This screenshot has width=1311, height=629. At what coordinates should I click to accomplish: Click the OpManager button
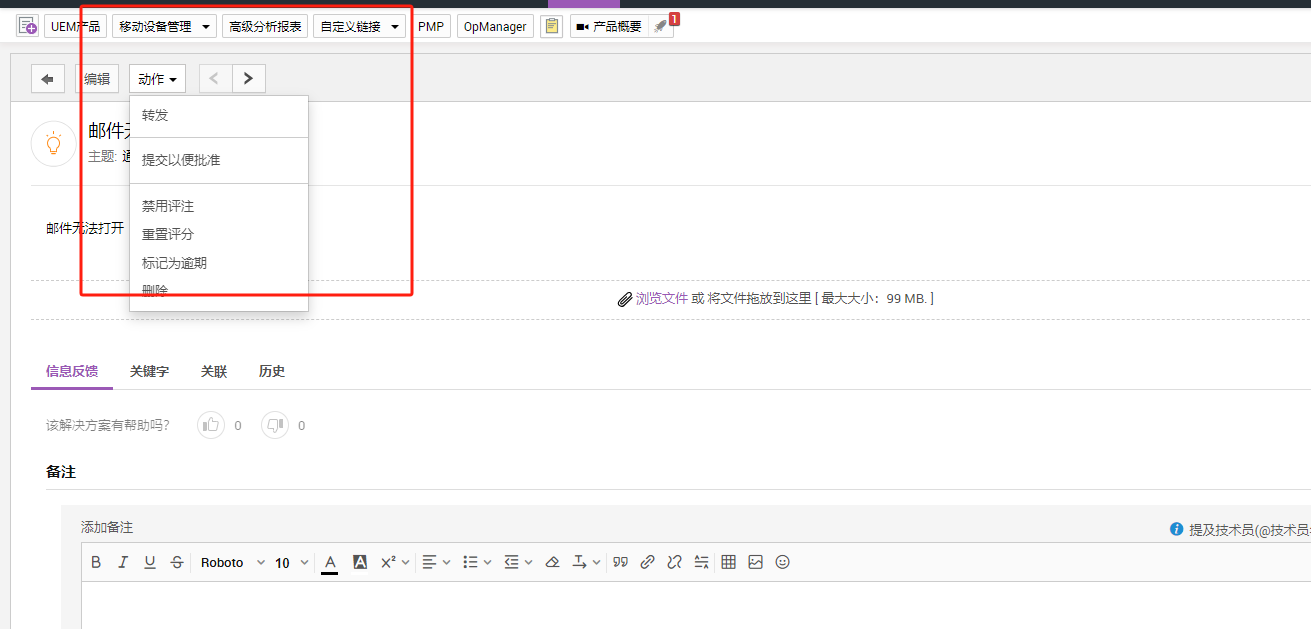pos(495,27)
